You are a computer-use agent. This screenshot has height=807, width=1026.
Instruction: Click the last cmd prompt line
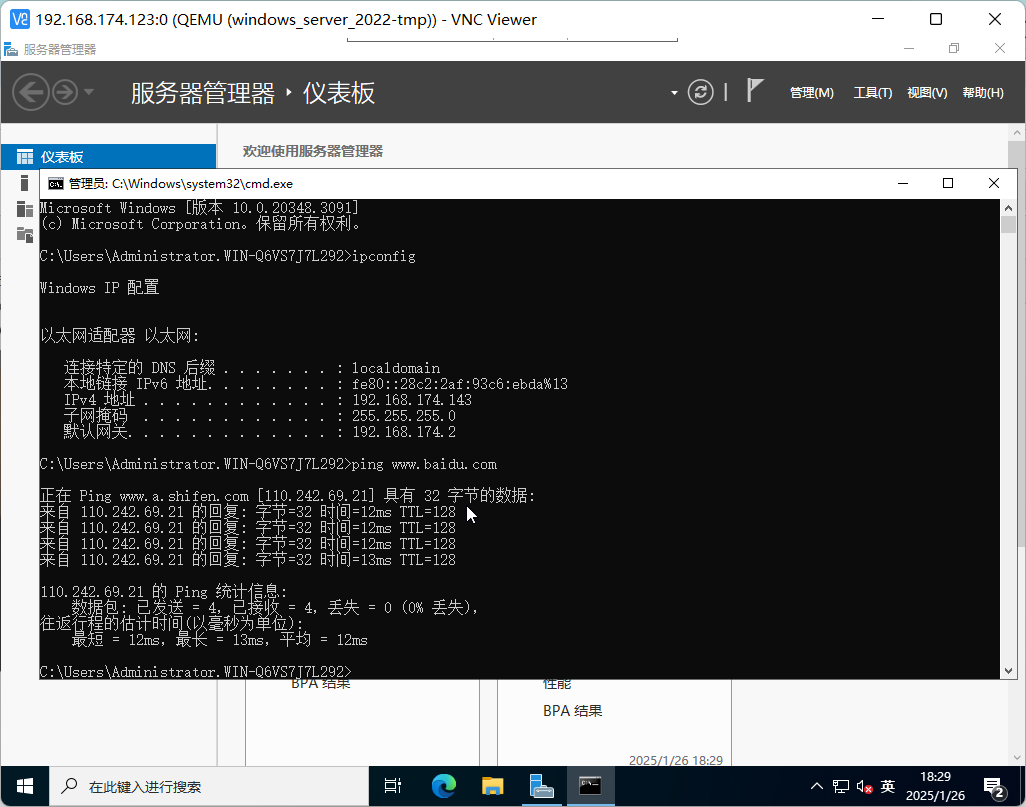tap(196, 672)
